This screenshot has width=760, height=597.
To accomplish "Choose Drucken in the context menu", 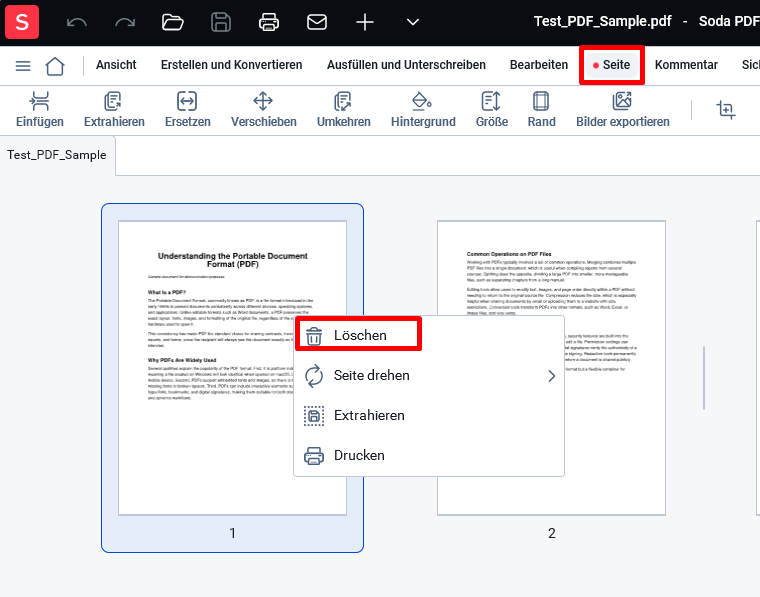I will point(429,456).
